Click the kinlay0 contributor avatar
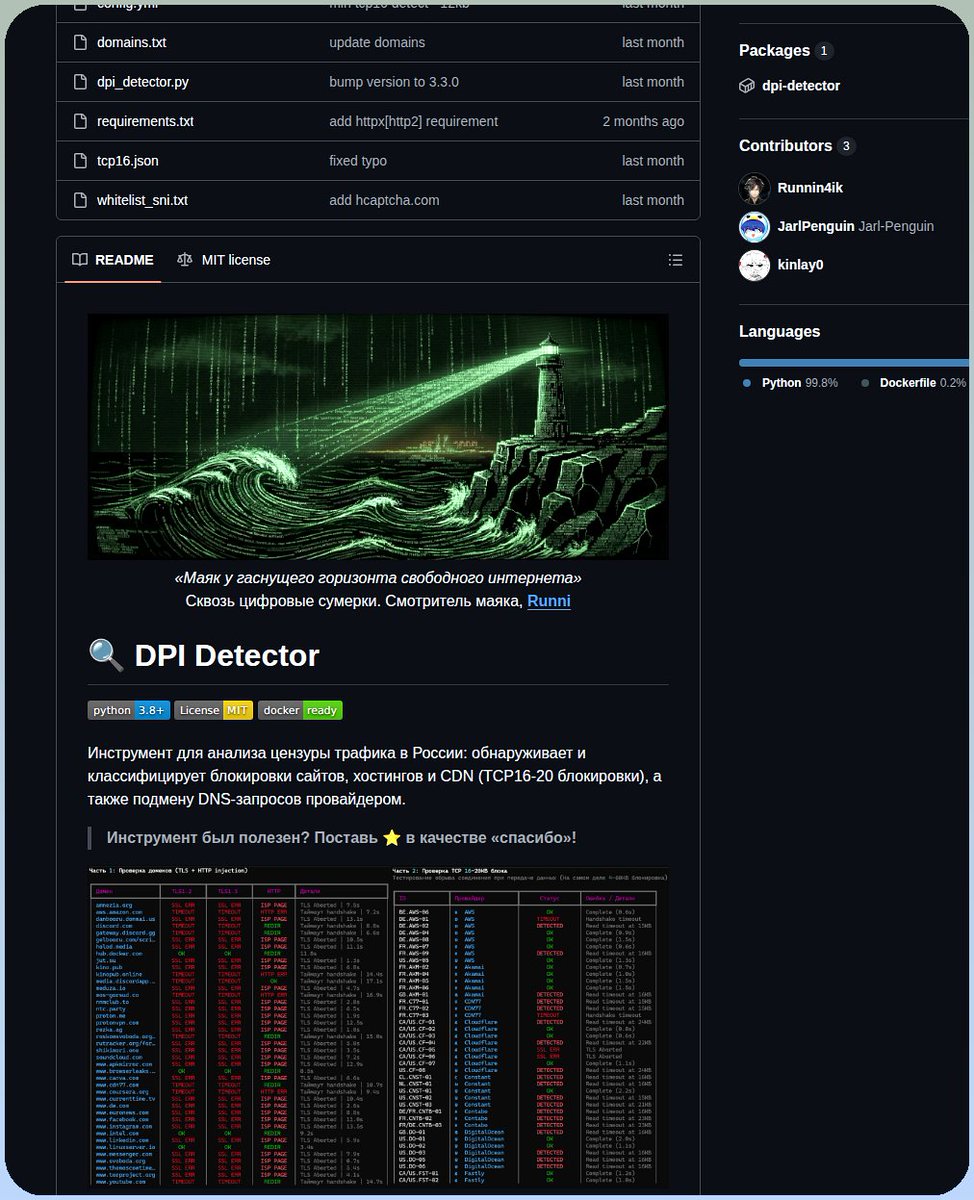 tap(754, 265)
